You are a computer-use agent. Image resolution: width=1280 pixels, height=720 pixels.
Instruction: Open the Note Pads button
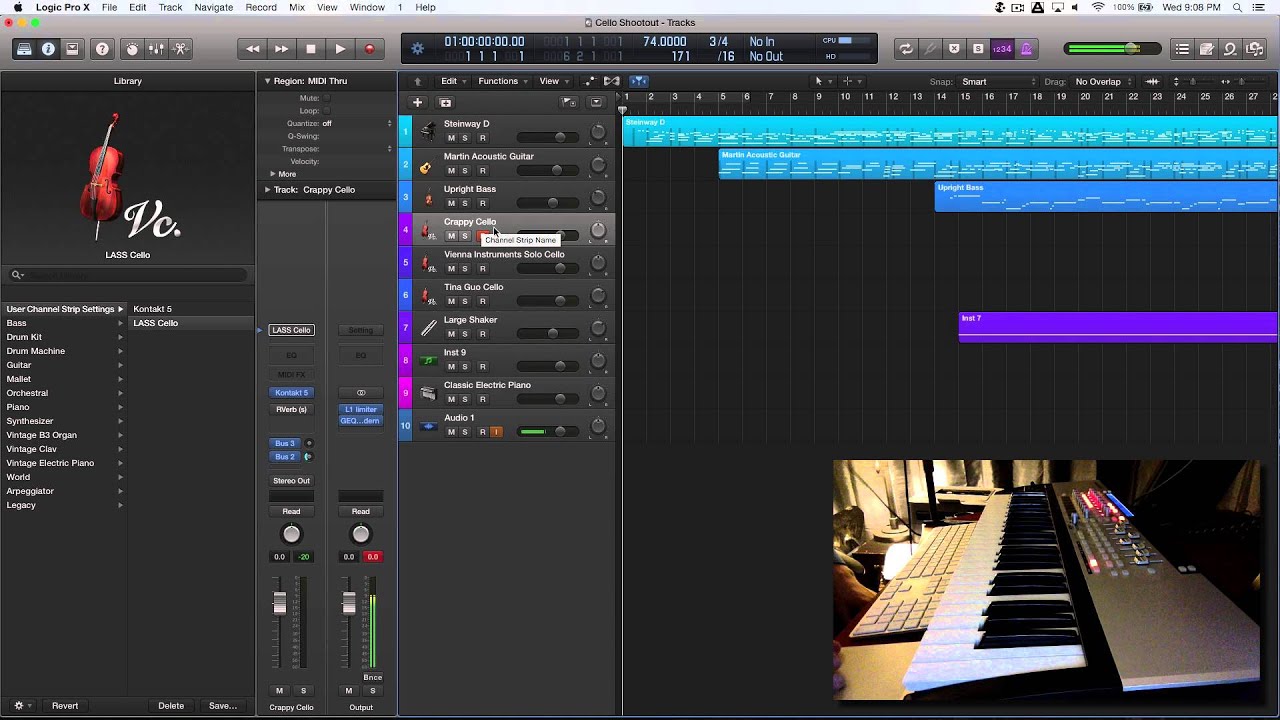click(1207, 49)
